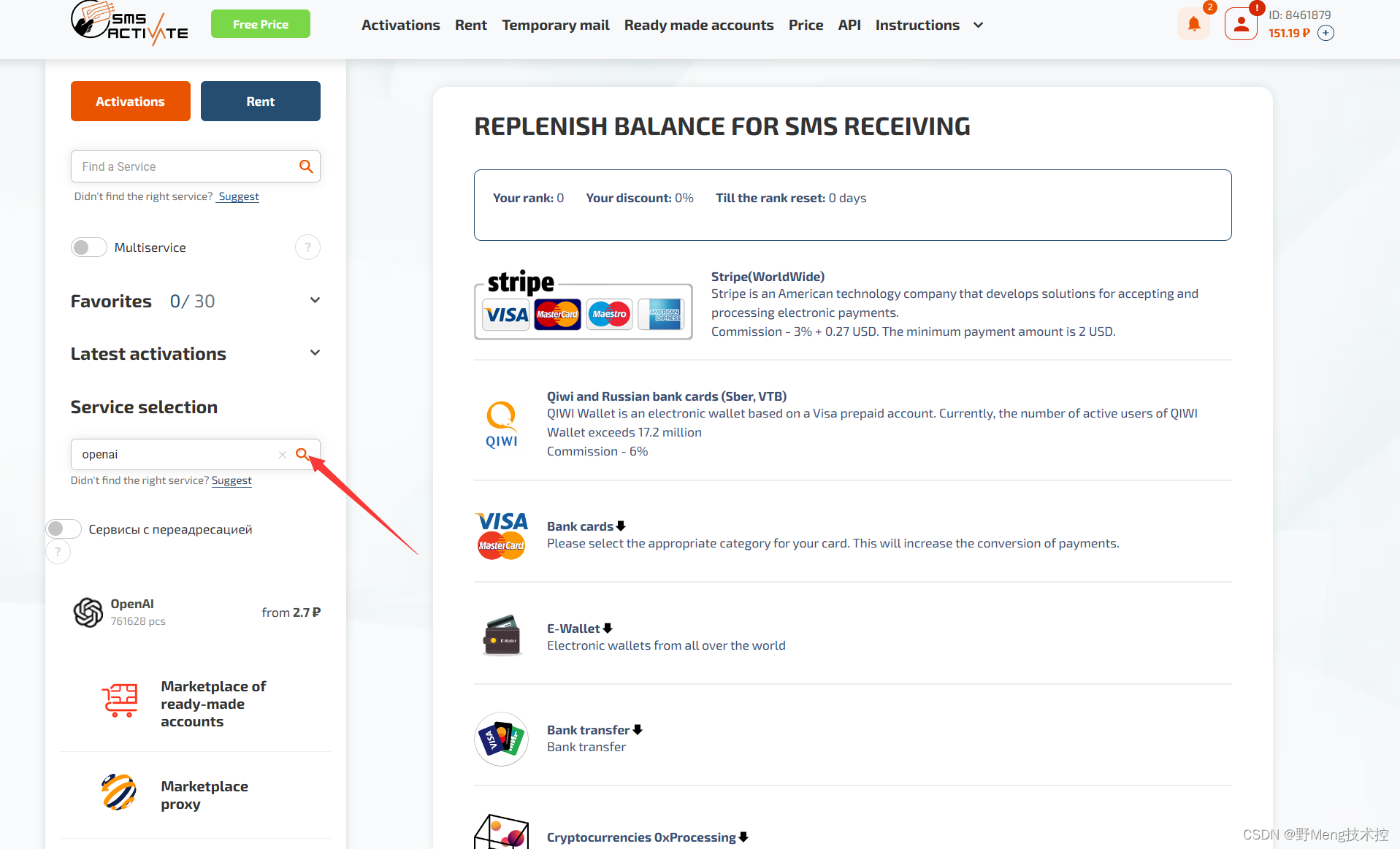
Task: Open the user profile icon
Action: [1241, 24]
